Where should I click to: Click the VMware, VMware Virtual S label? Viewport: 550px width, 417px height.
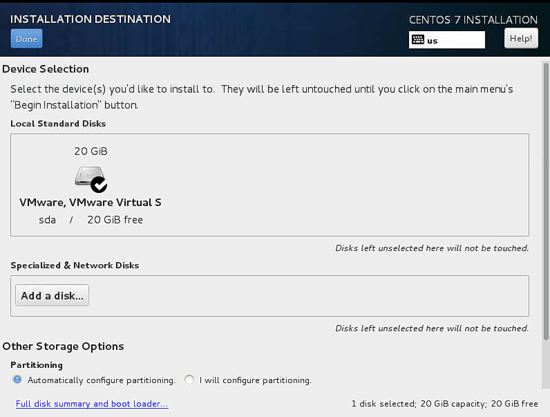90,202
